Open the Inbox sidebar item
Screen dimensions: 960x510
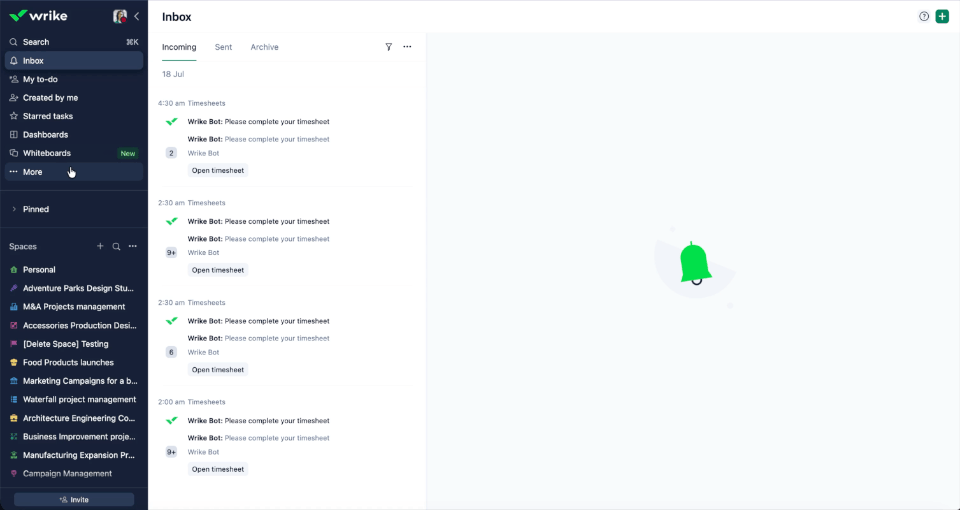click(x=74, y=61)
